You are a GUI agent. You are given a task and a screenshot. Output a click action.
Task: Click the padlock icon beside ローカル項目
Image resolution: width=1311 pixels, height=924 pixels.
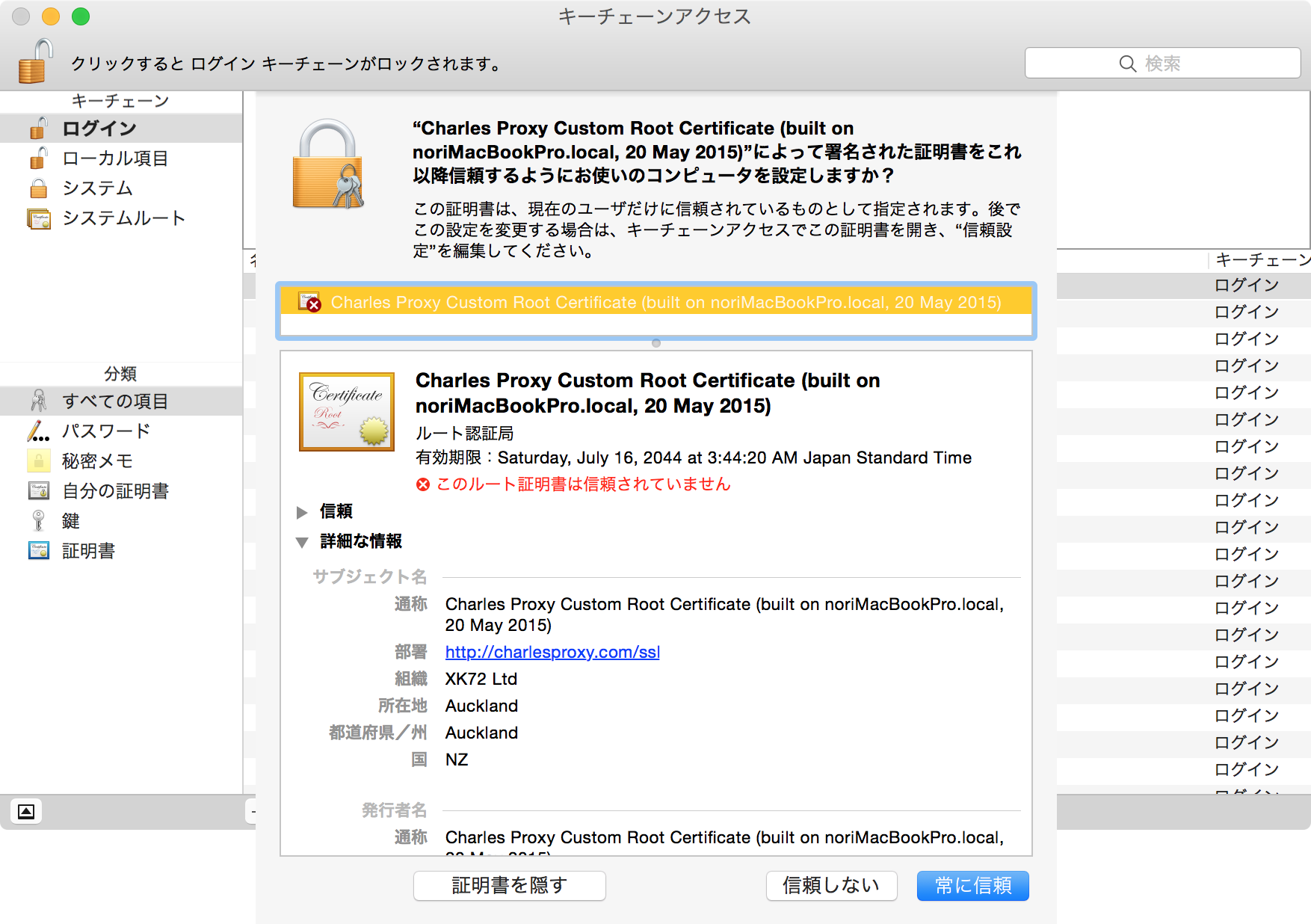(39, 158)
